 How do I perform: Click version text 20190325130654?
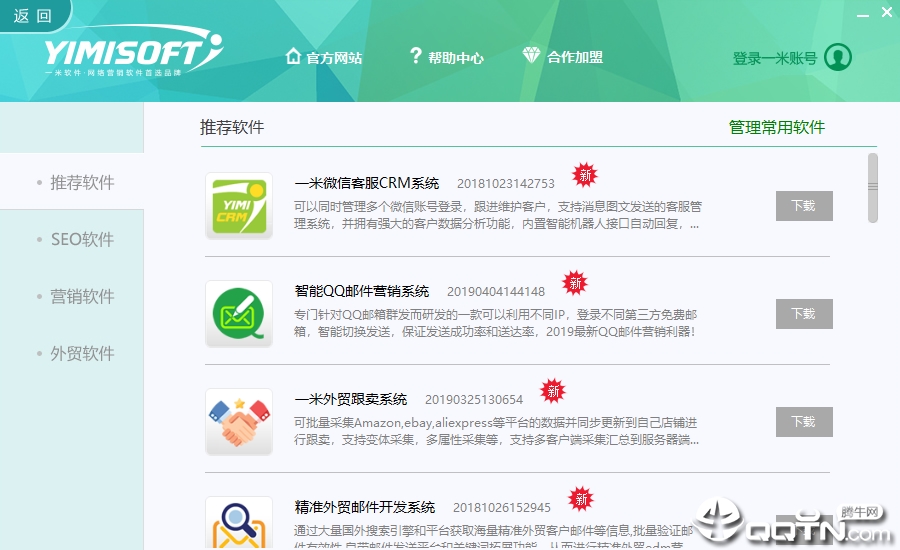pos(474,400)
